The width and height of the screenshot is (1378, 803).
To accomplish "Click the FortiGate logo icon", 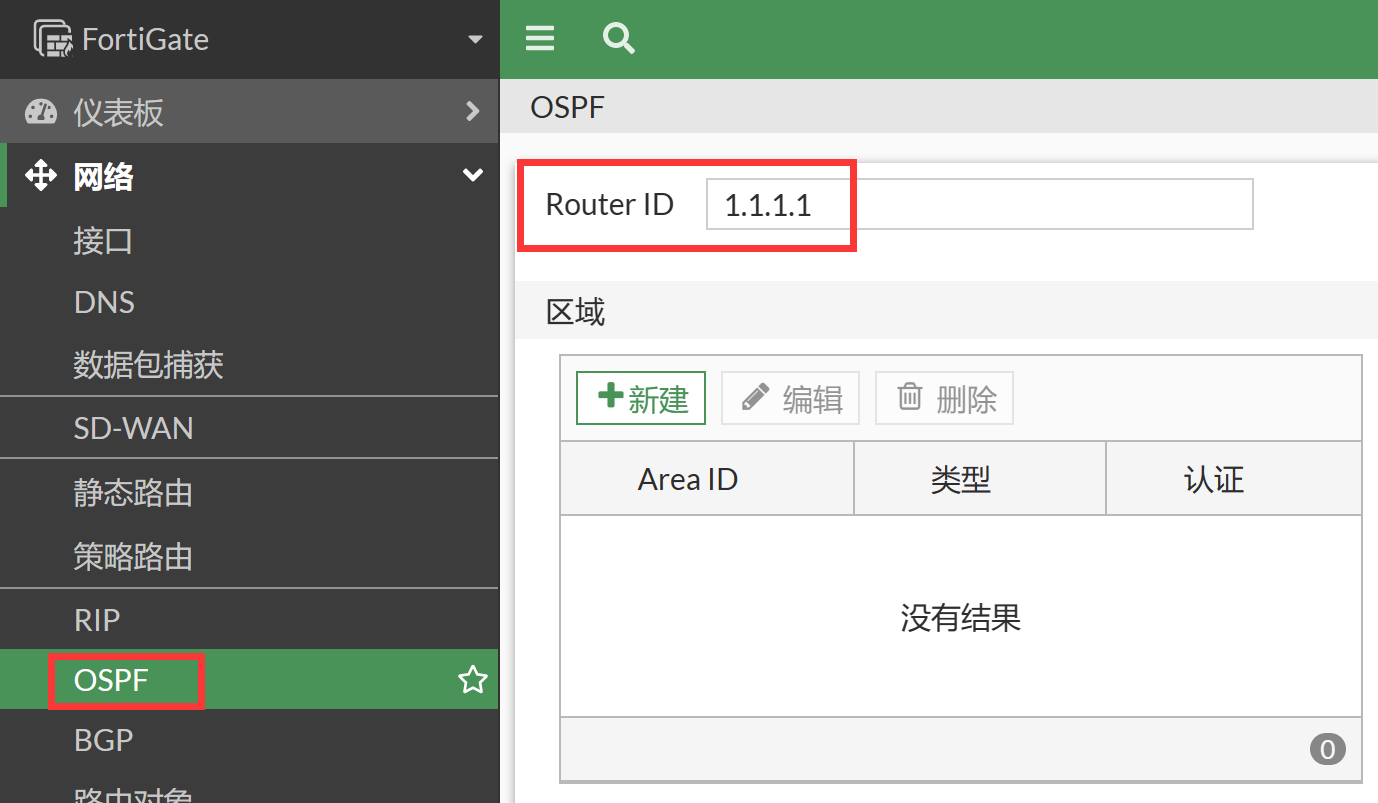I will 52,37.
